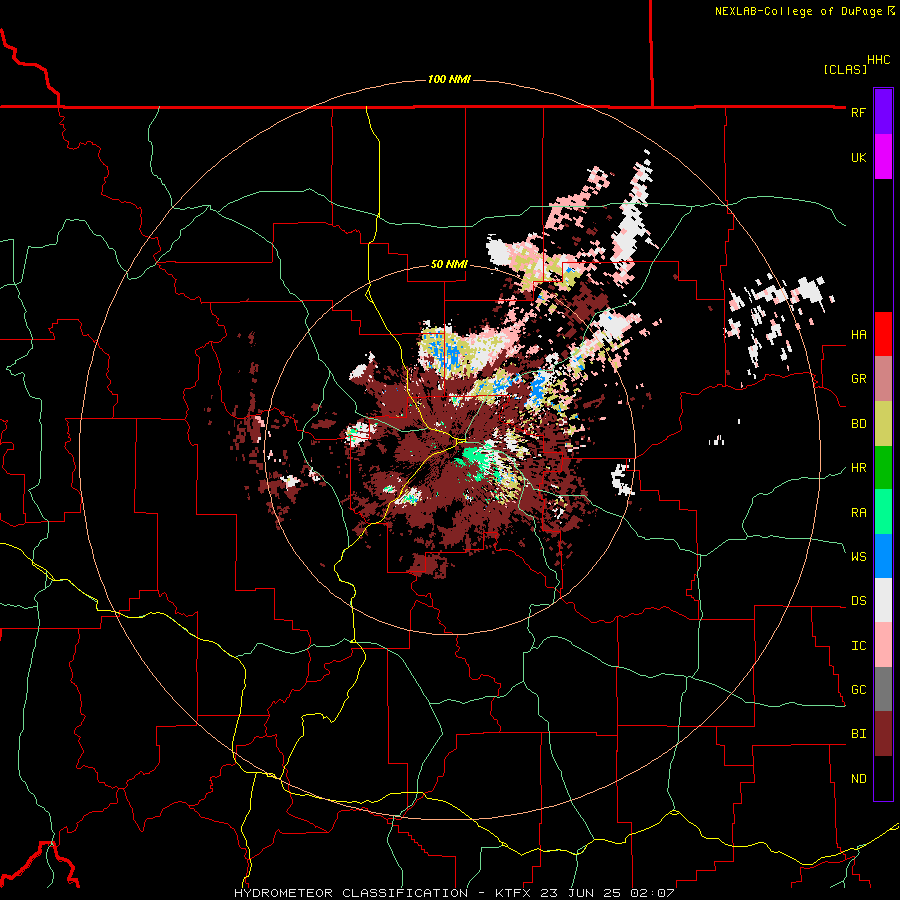Click the HHC product label
Screen dimensions: 900x900
[879, 60]
